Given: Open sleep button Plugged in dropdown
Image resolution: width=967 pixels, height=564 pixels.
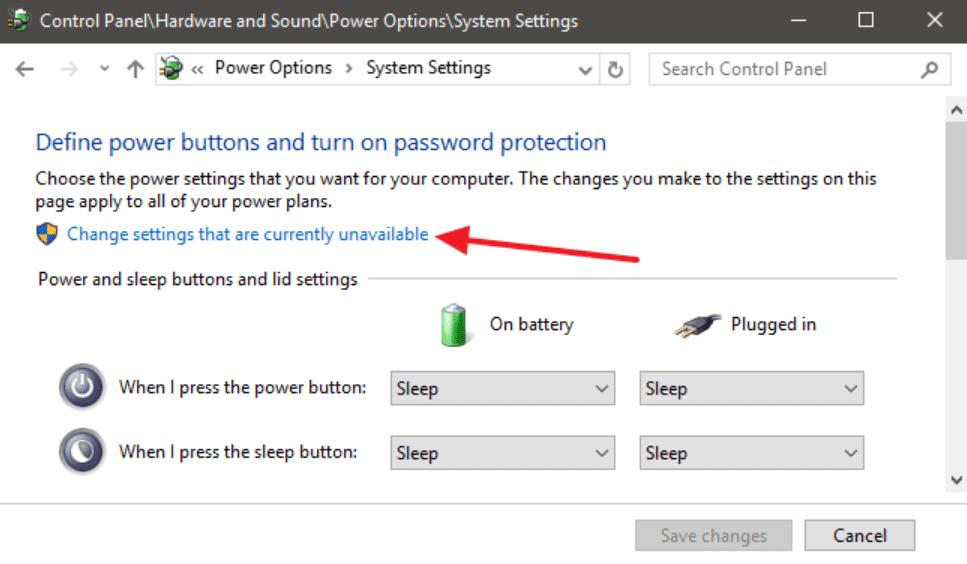Looking at the screenshot, I should click(x=751, y=453).
